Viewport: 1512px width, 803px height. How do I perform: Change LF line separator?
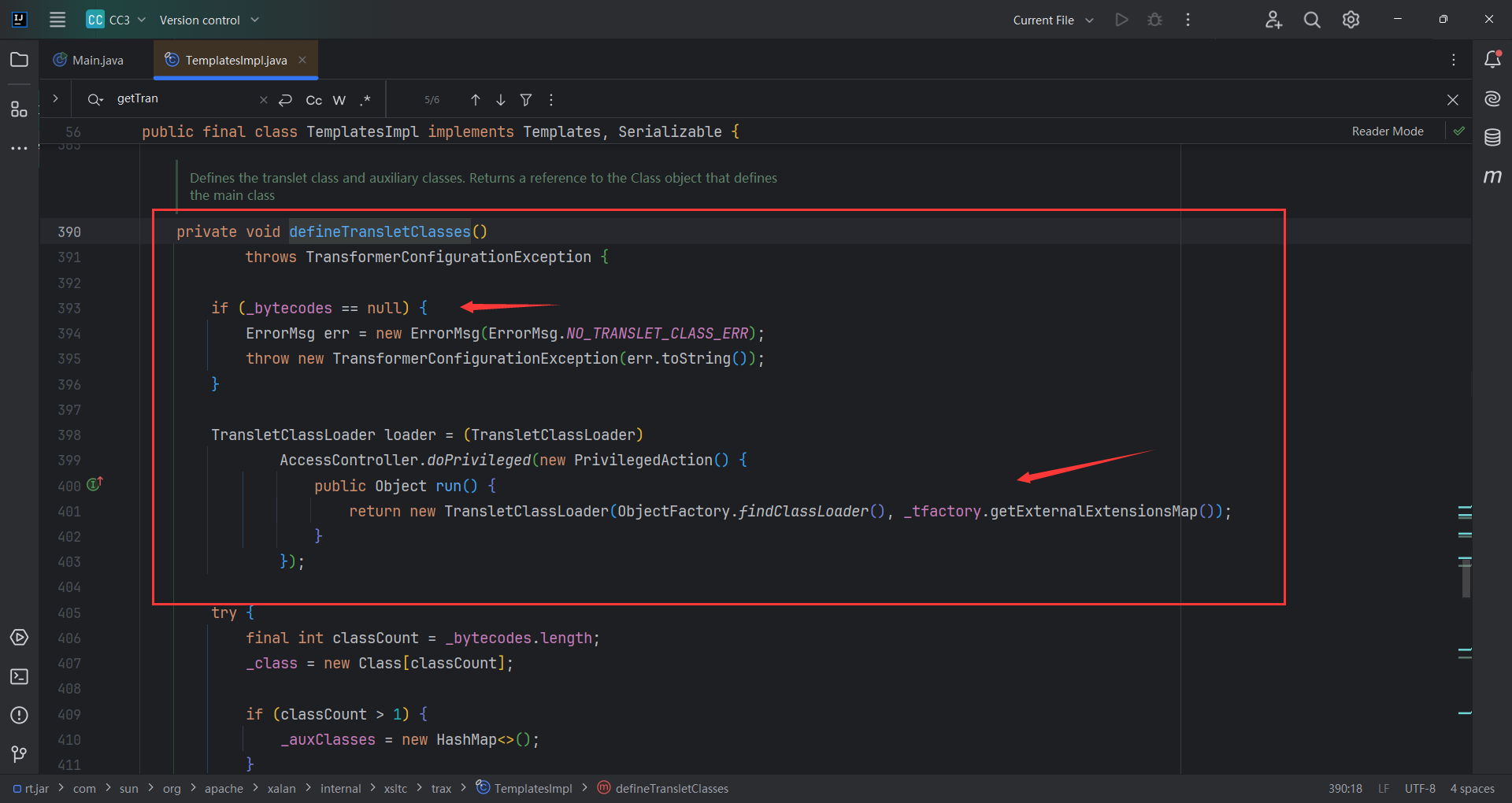point(1384,788)
